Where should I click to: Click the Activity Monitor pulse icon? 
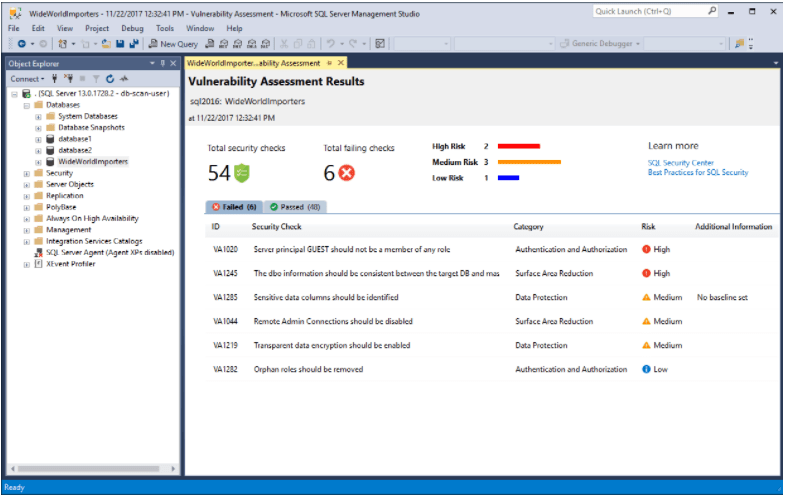click(124, 78)
